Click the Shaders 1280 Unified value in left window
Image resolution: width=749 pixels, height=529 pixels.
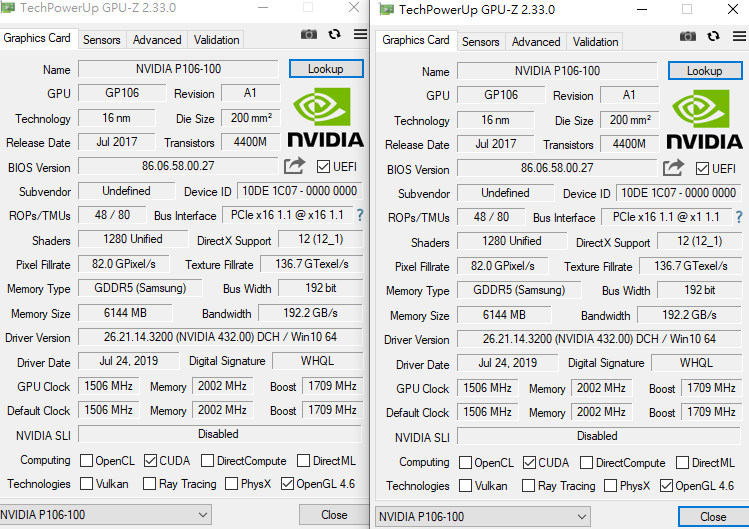click(x=133, y=239)
